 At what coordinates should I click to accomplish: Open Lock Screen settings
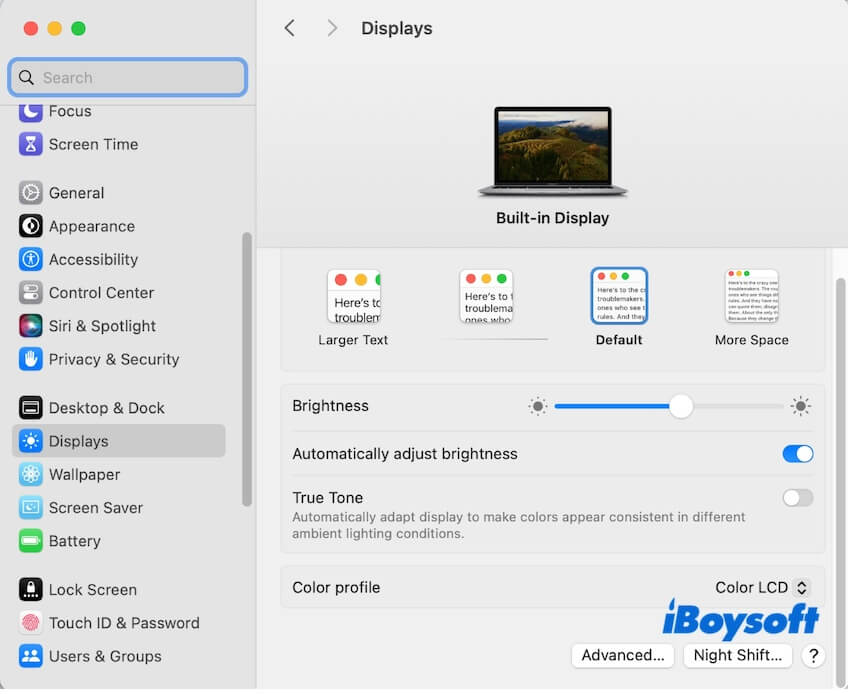(x=91, y=590)
